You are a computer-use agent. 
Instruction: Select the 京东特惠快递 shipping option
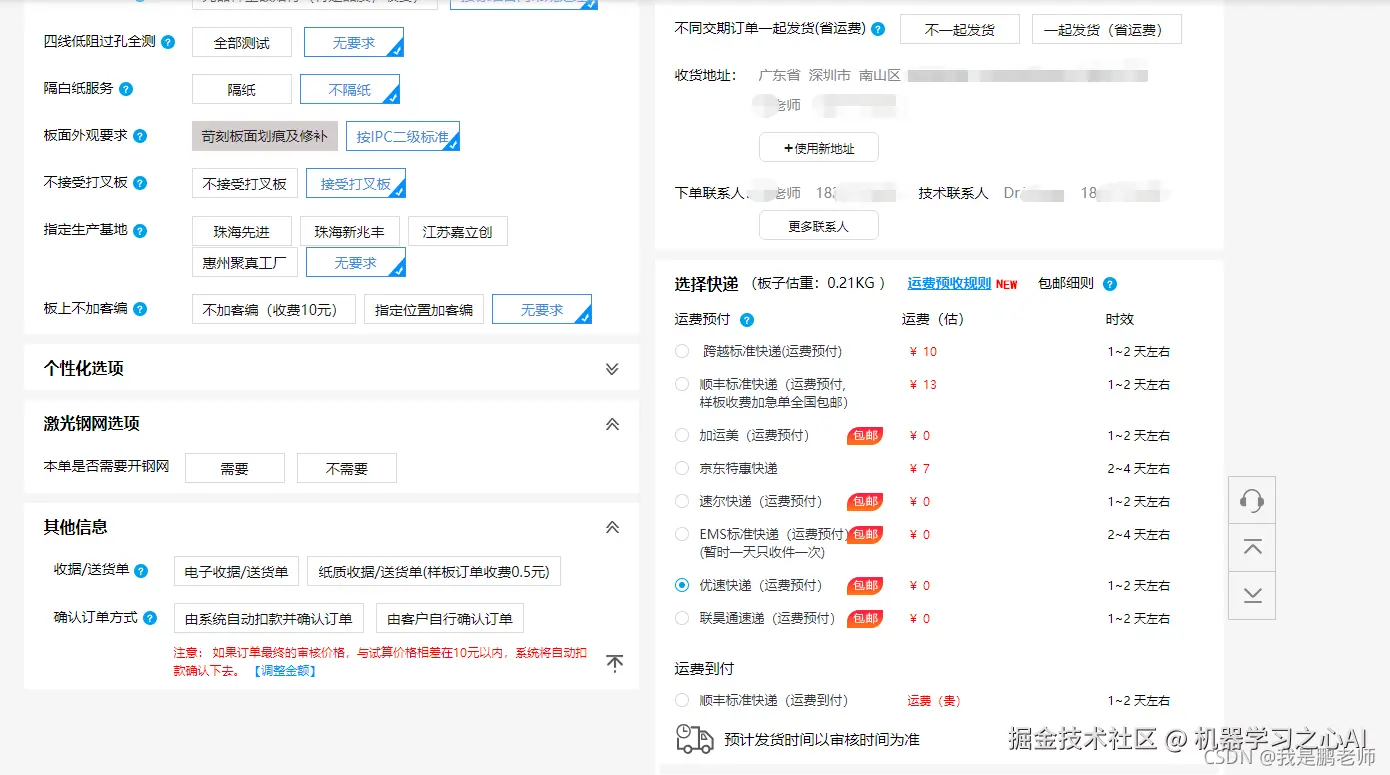point(680,468)
